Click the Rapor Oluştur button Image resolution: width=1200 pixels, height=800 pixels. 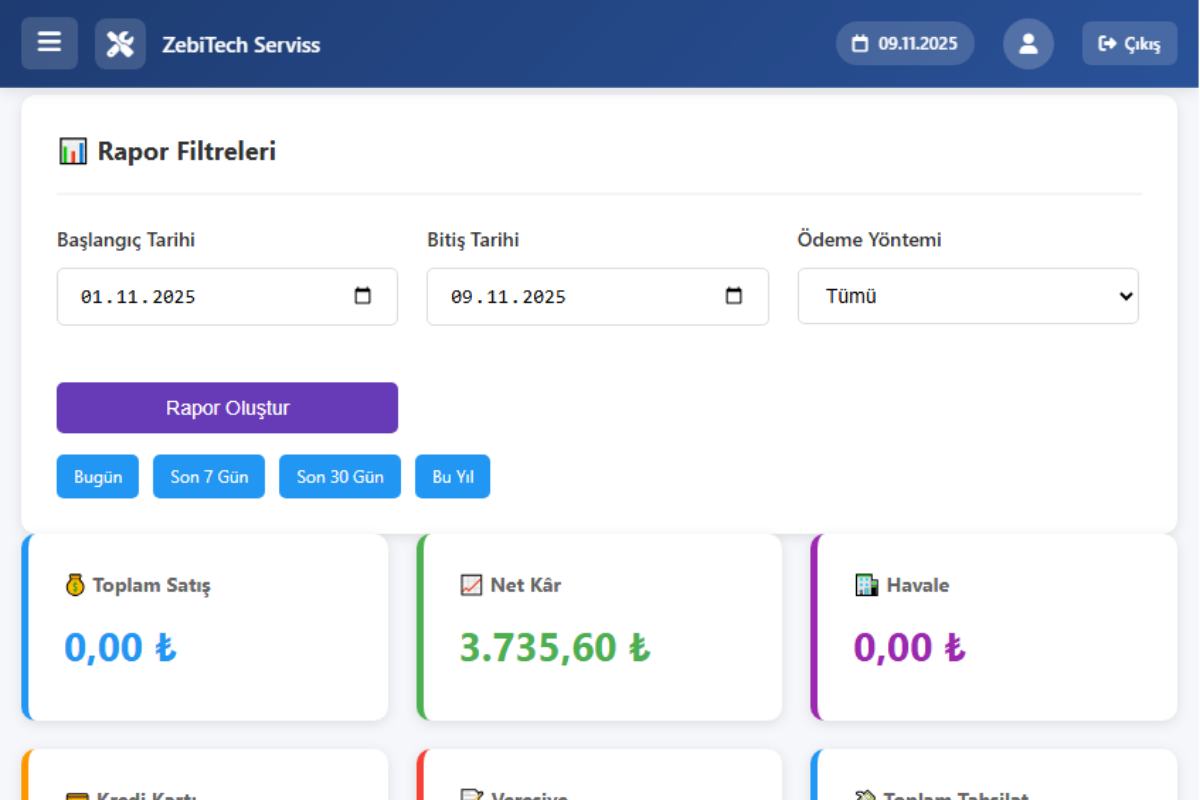point(227,408)
